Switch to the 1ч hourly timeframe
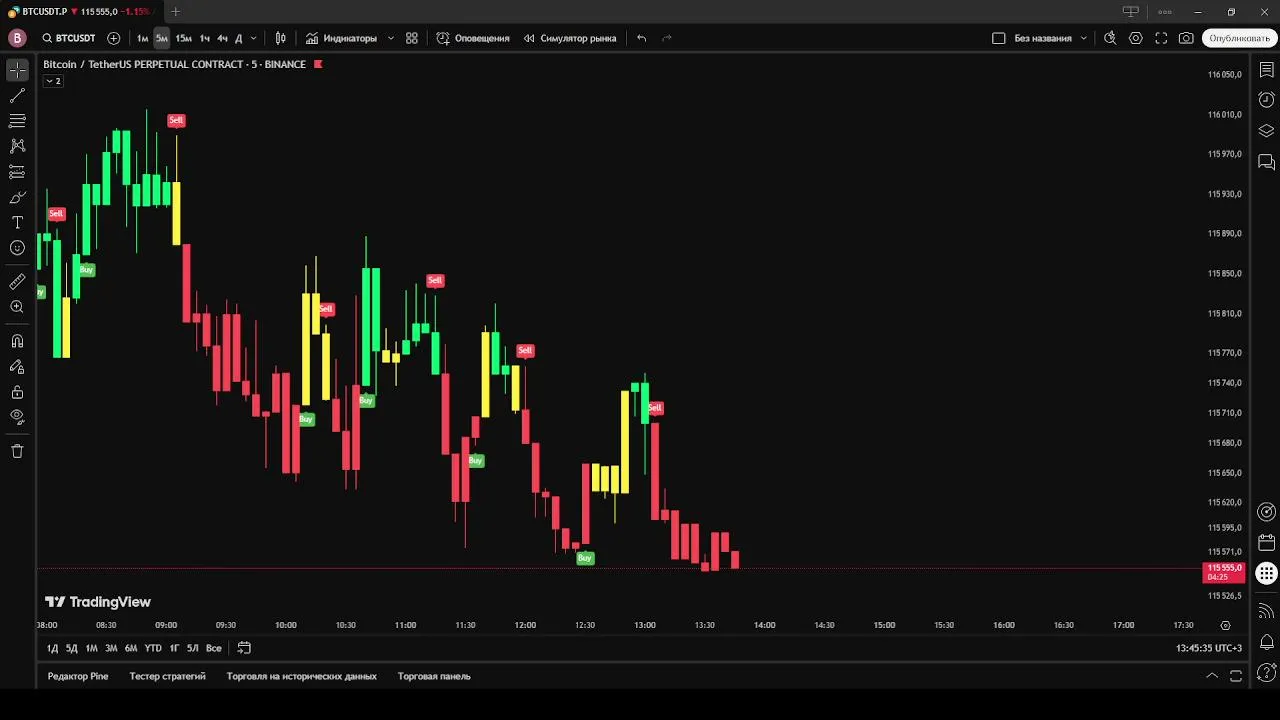1280x720 pixels. (204, 38)
